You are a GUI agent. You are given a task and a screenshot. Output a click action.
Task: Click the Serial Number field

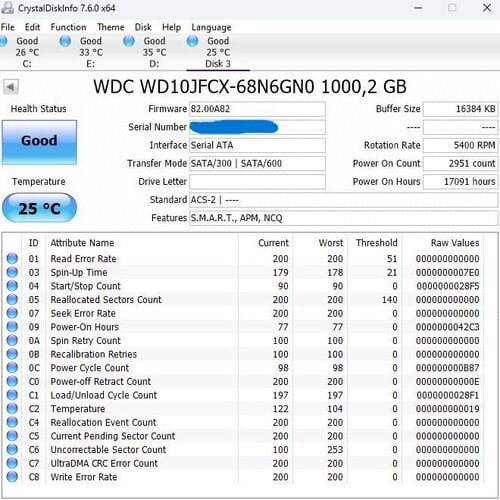click(257, 127)
